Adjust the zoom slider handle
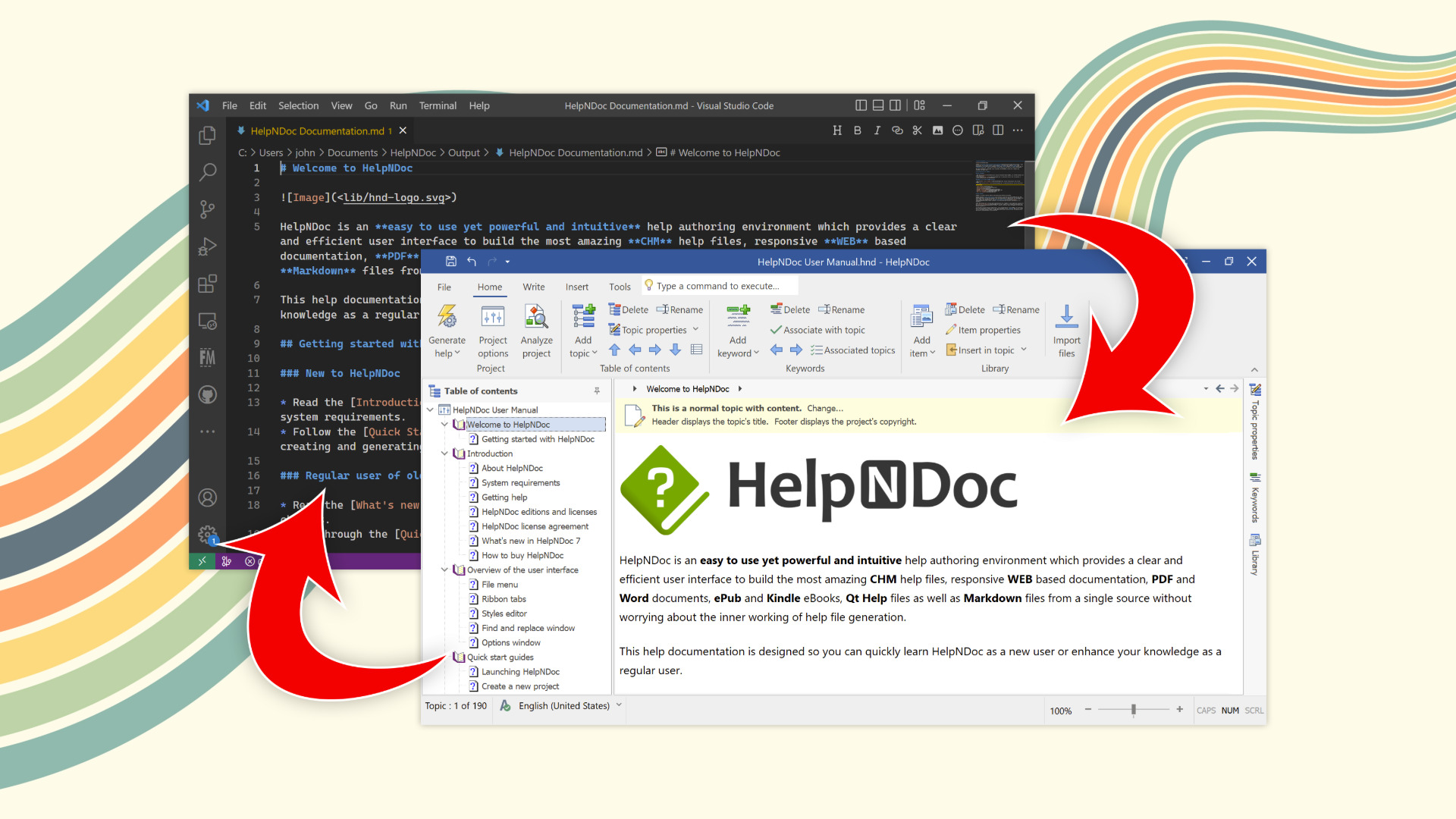 [1134, 710]
